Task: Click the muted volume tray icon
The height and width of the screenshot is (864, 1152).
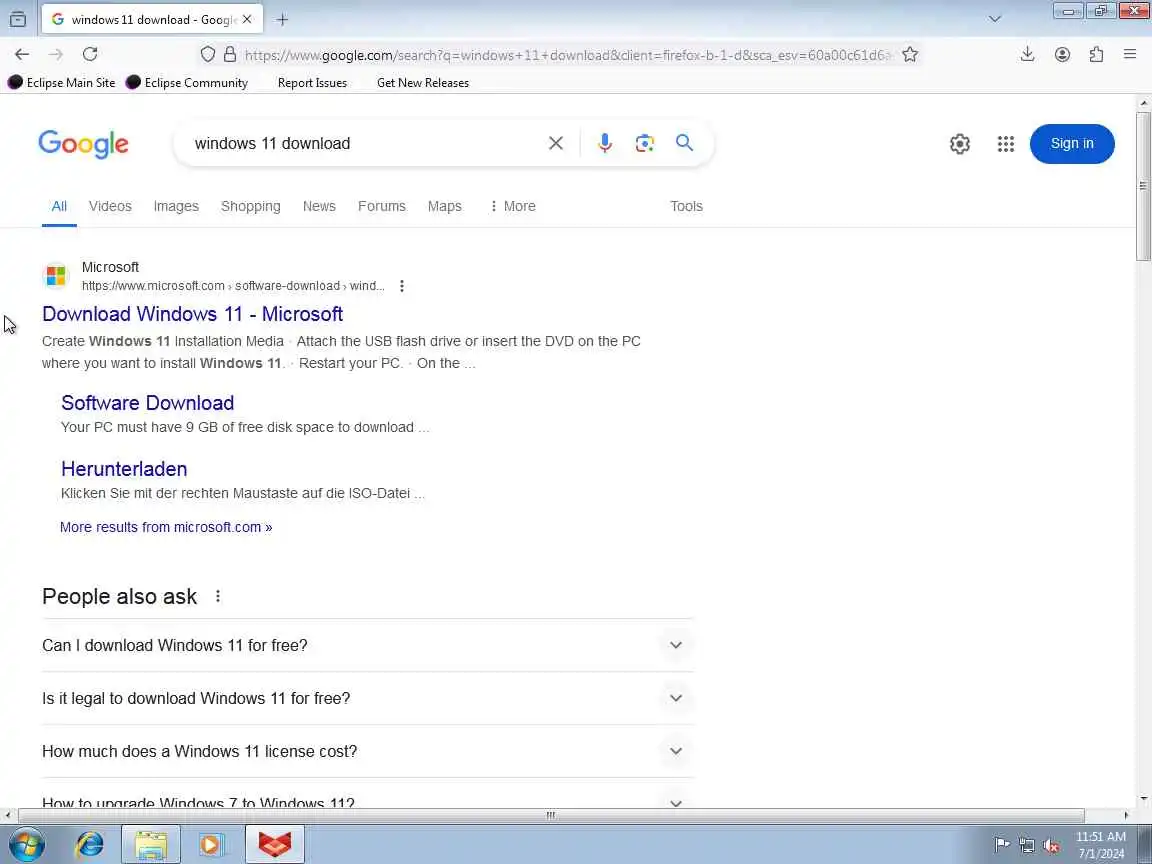Action: point(1051,846)
